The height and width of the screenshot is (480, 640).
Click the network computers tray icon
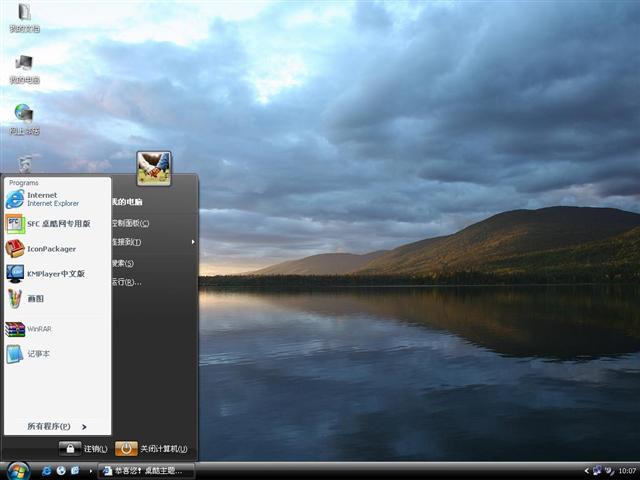point(597,471)
